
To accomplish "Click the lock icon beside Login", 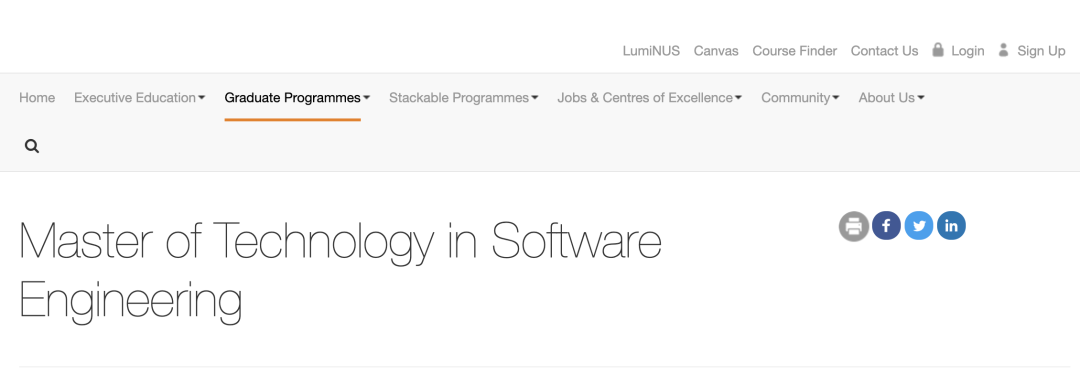I will pos(937,50).
